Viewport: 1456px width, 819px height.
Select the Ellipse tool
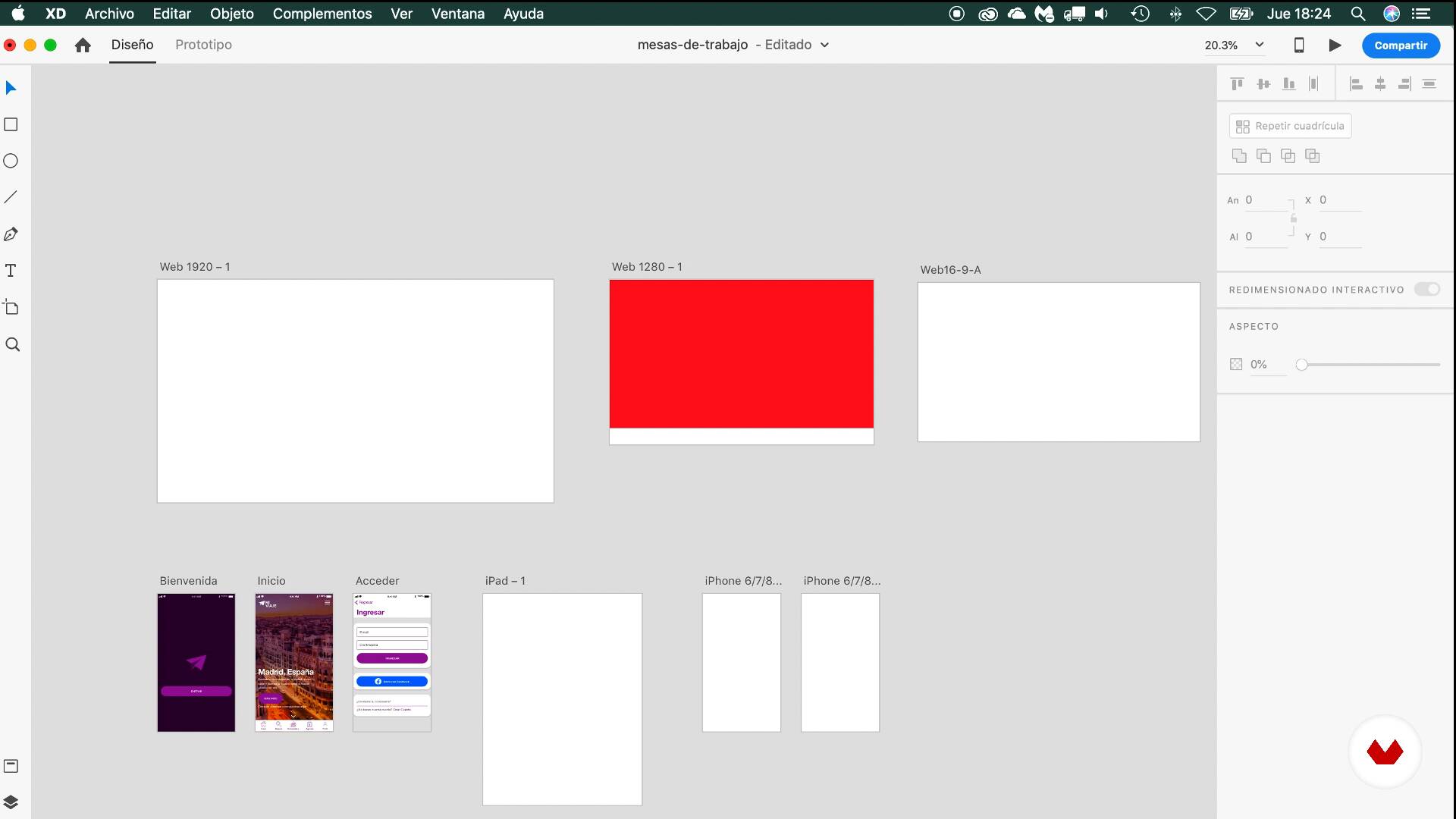(x=11, y=161)
